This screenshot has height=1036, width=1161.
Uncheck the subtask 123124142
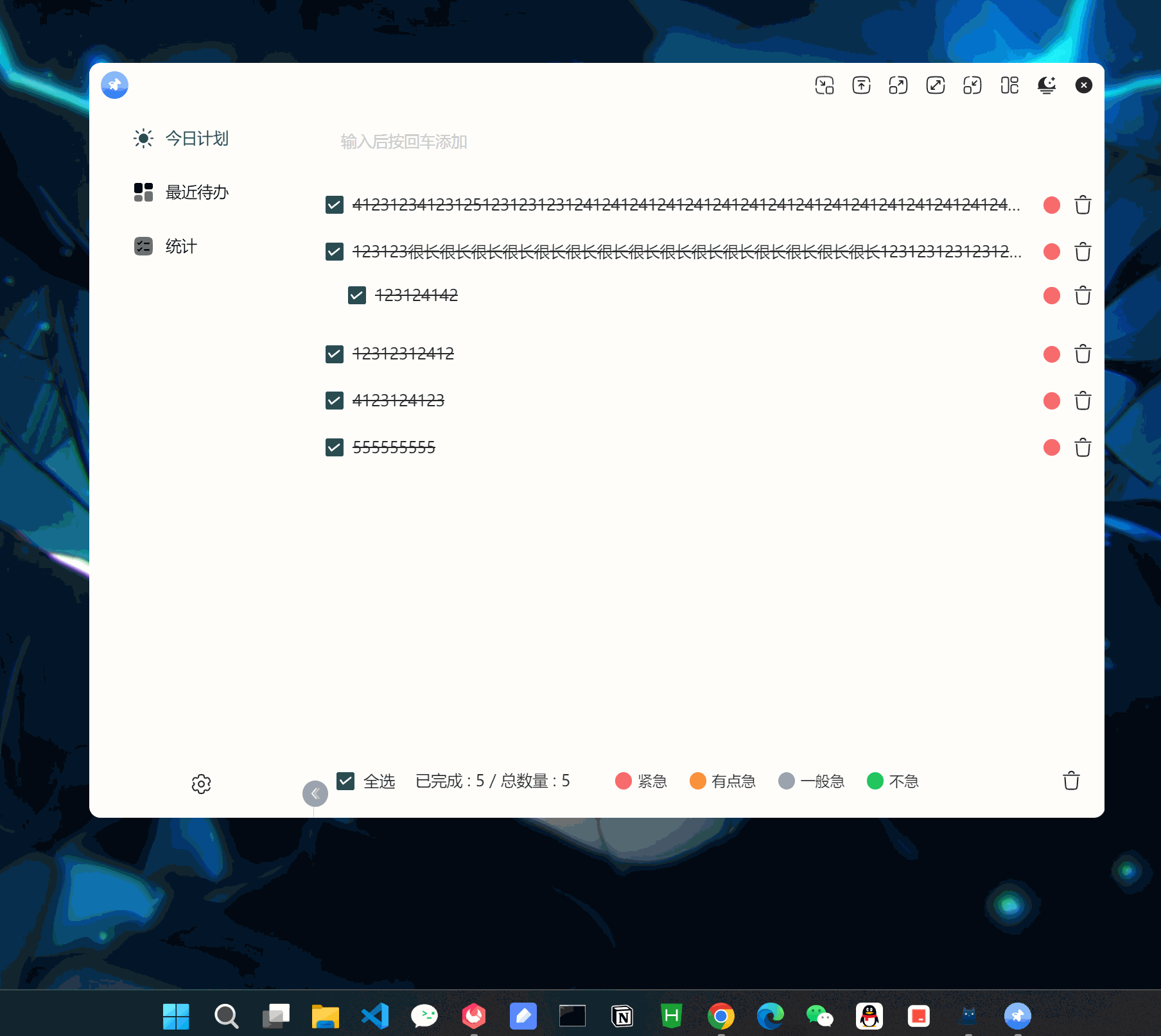coord(356,295)
